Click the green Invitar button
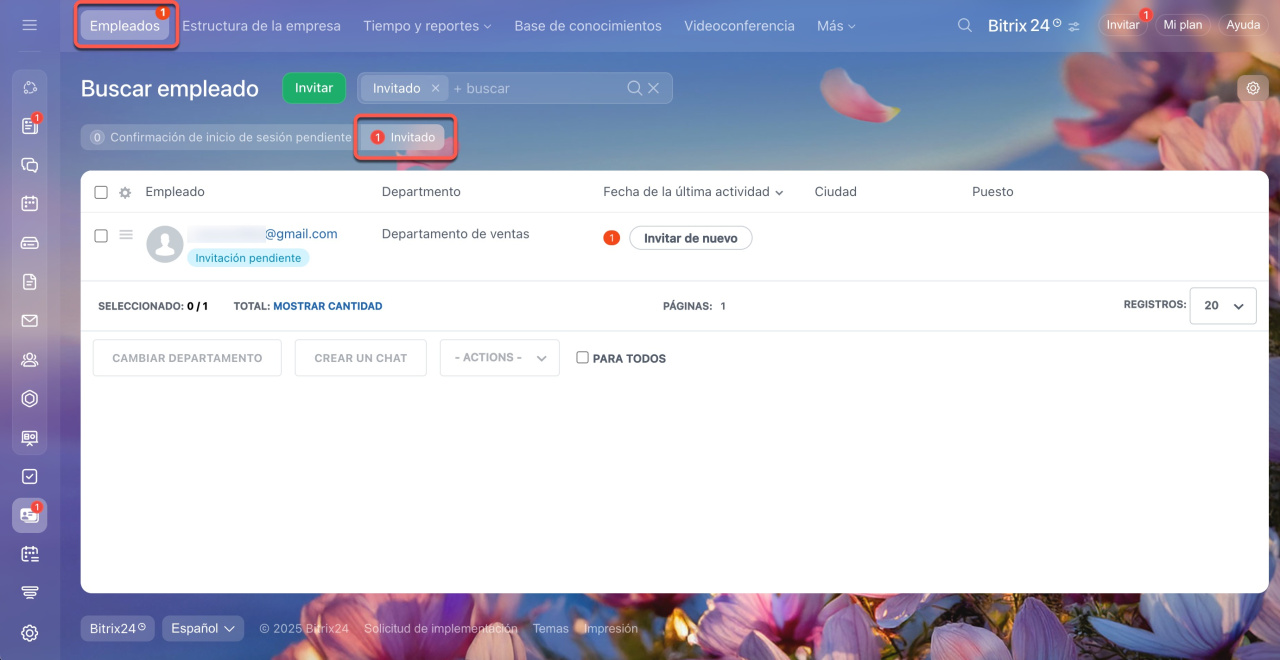Screen dimensions: 1280x660 coord(314,88)
